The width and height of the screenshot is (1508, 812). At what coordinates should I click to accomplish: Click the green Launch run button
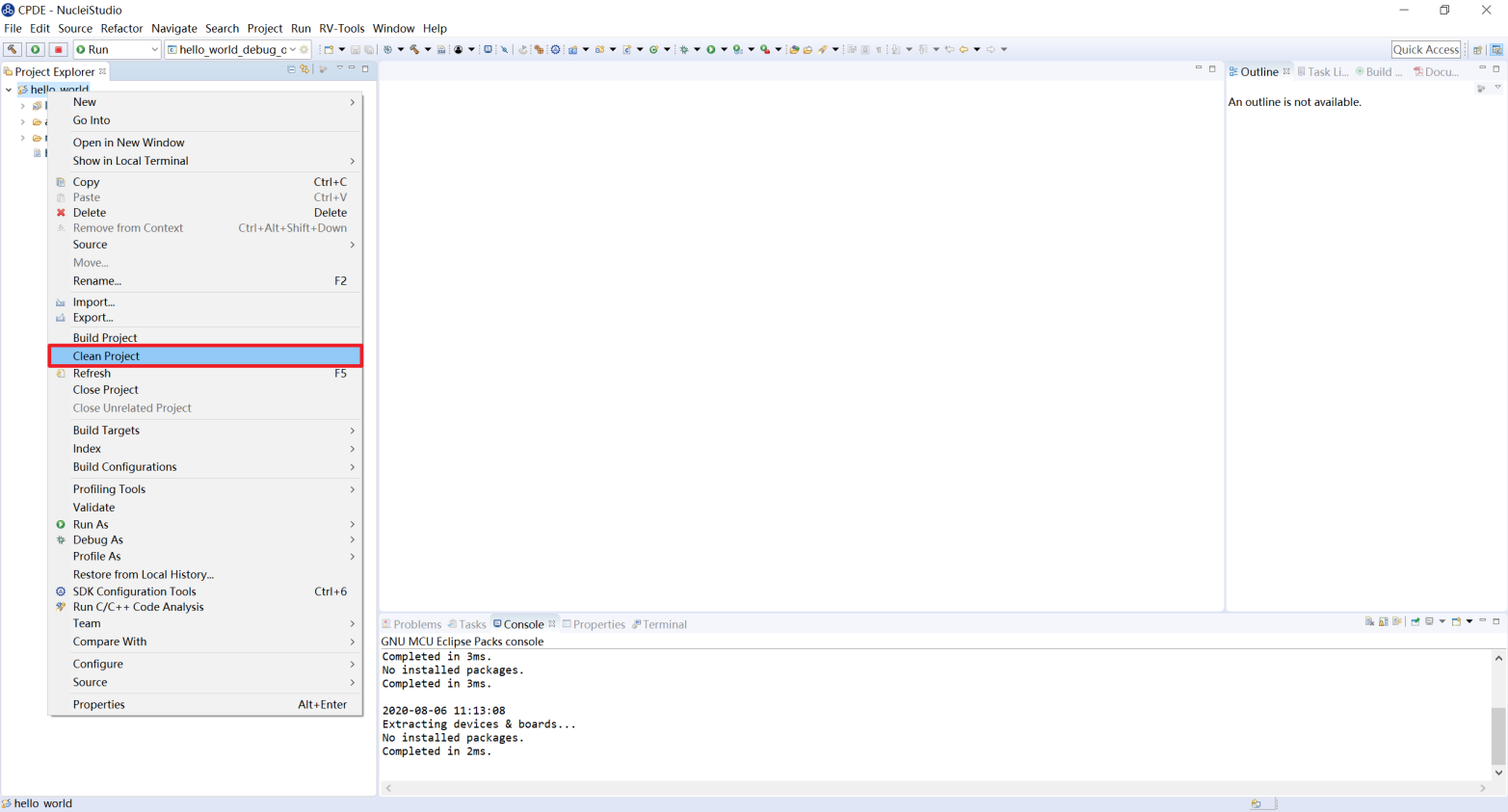coord(36,49)
